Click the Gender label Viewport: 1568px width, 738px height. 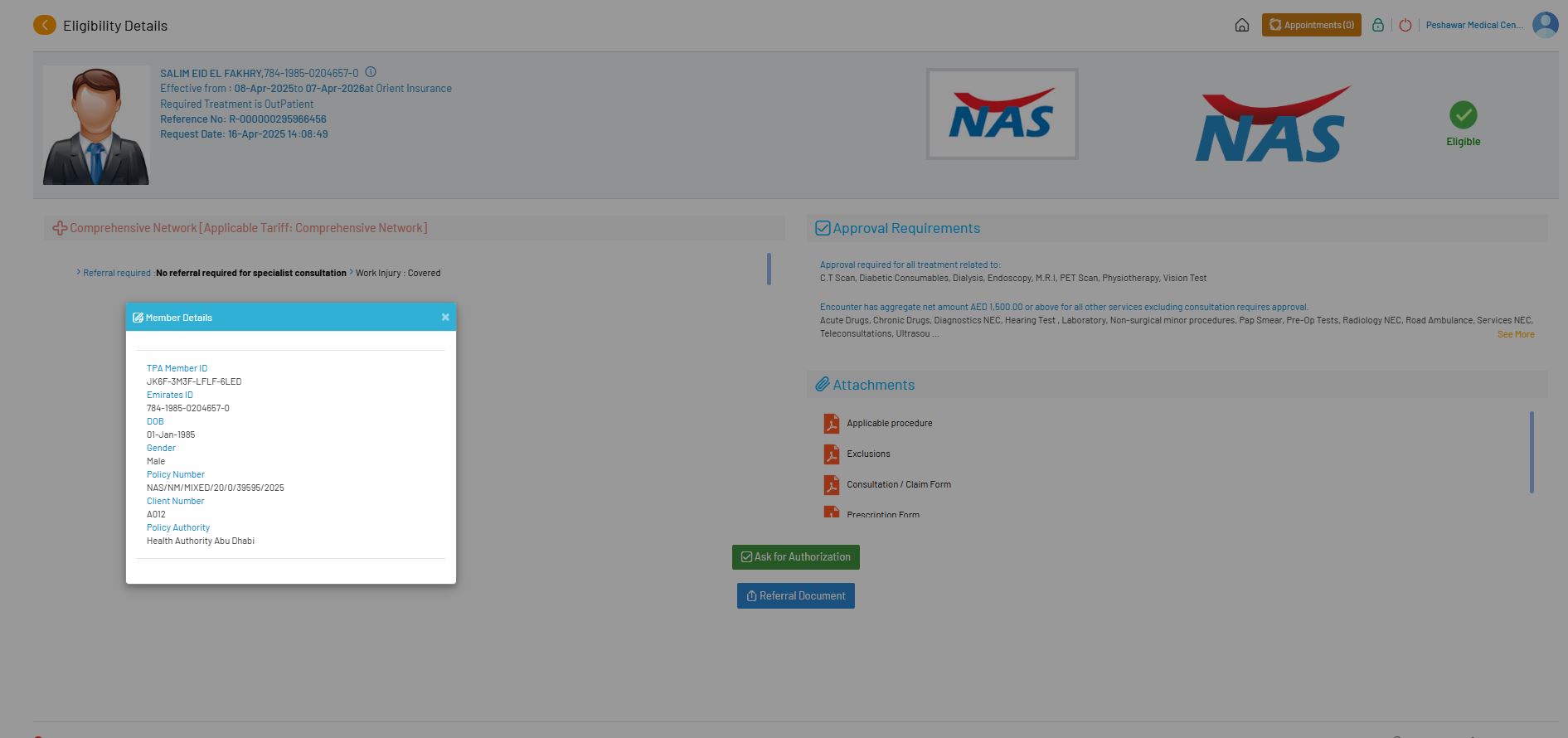click(x=161, y=448)
